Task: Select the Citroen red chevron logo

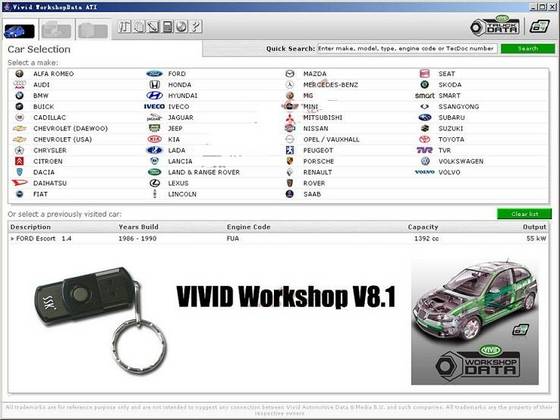Action: [x=19, y=161]
